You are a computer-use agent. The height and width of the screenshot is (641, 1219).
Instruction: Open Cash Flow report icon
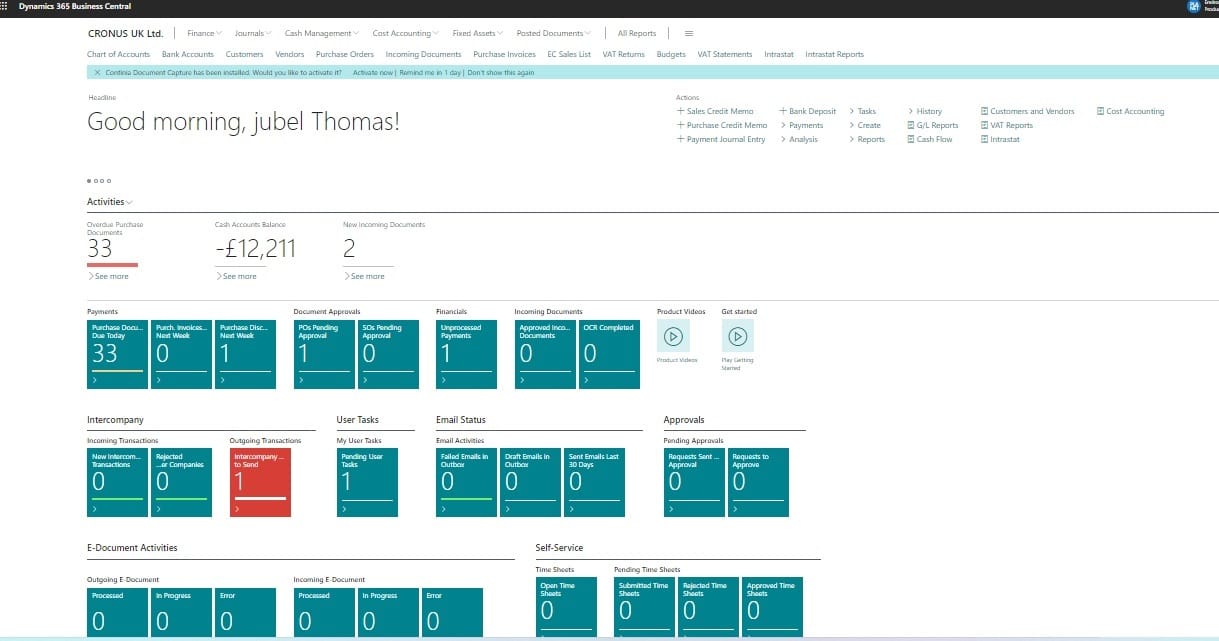pos(911,139)
